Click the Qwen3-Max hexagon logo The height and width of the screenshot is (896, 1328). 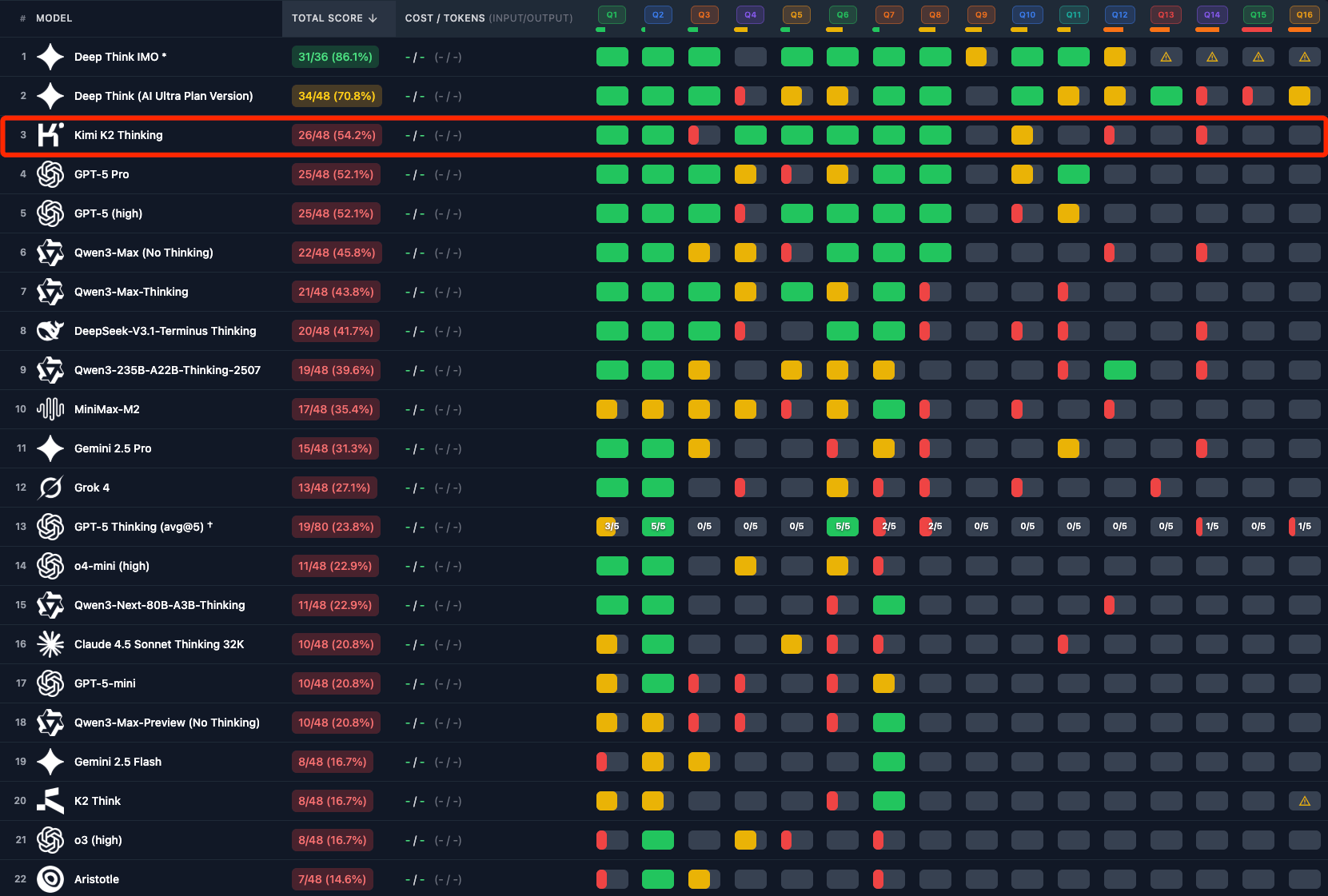click(50, 253)
